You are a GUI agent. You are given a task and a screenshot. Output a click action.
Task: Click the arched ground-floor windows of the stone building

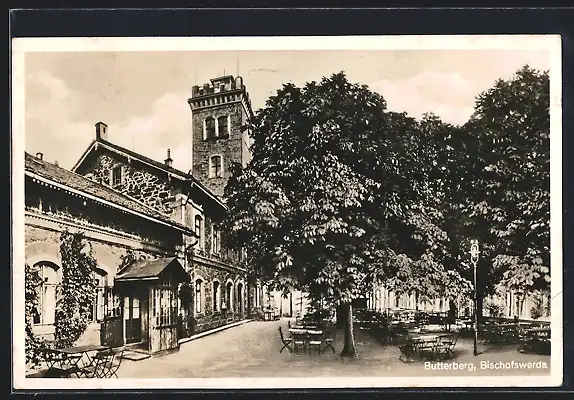[x=219, y=296]
